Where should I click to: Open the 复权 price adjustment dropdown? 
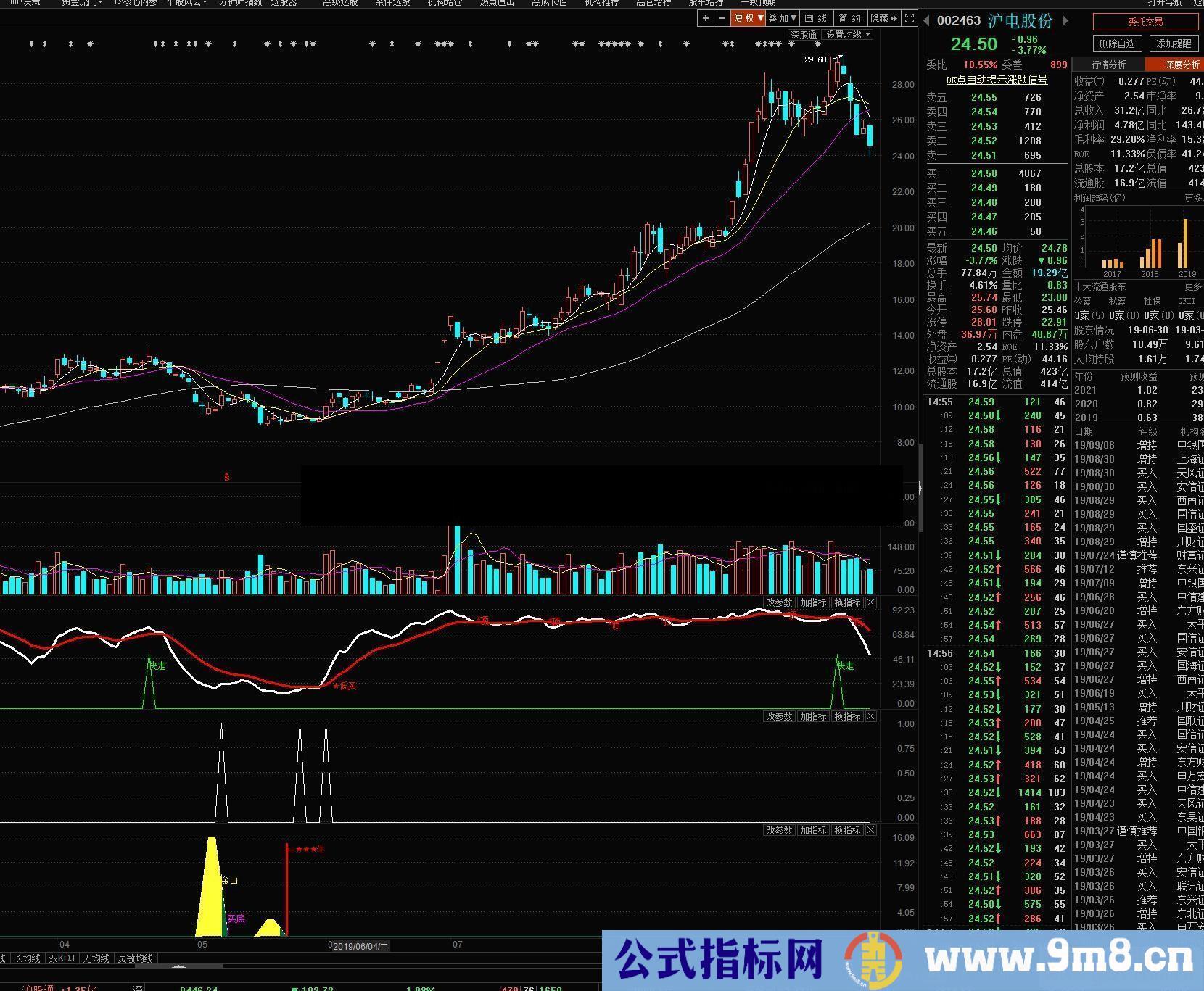coord(748,19)
